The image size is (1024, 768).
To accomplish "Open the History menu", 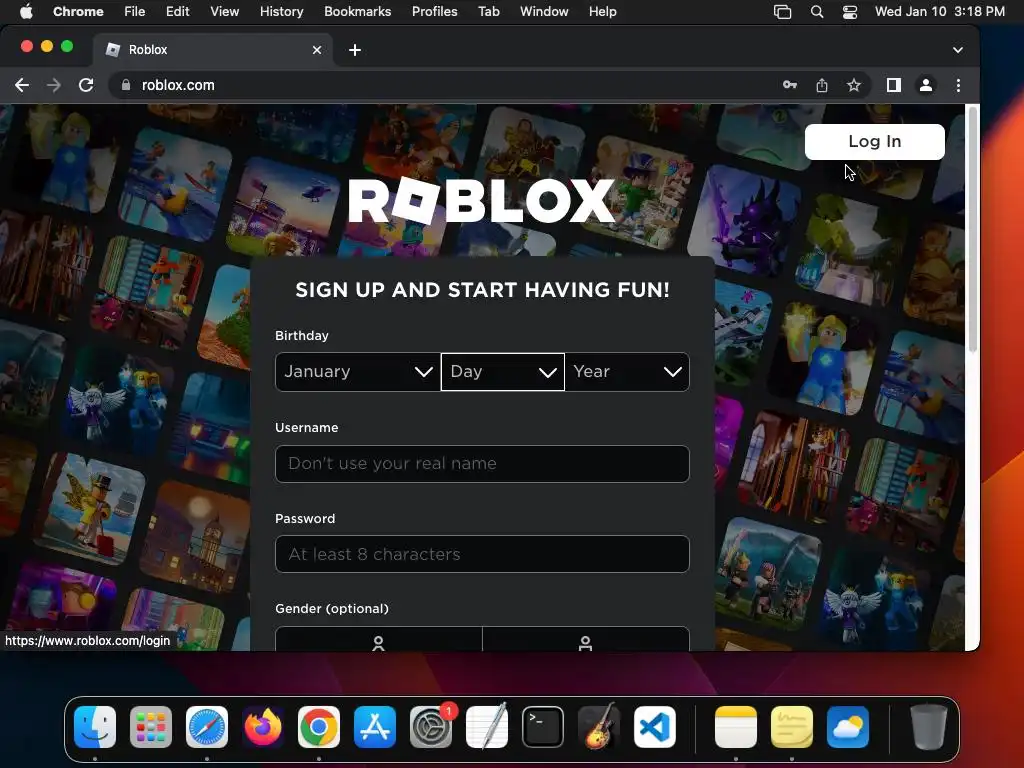I will click(x=281, y=11).
